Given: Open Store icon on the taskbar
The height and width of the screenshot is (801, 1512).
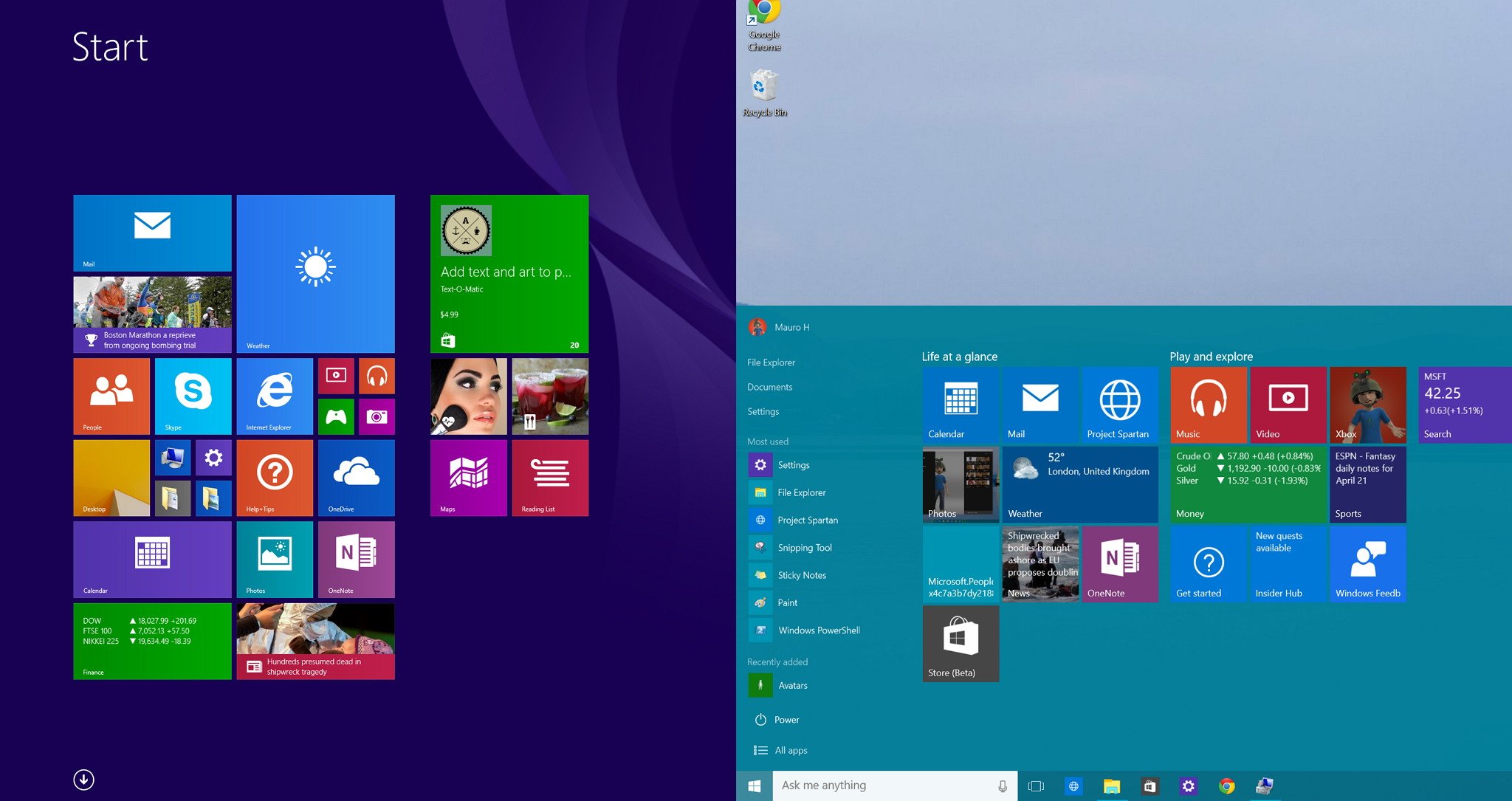Looking at the screenshot, I should [x=1150, y=786].
